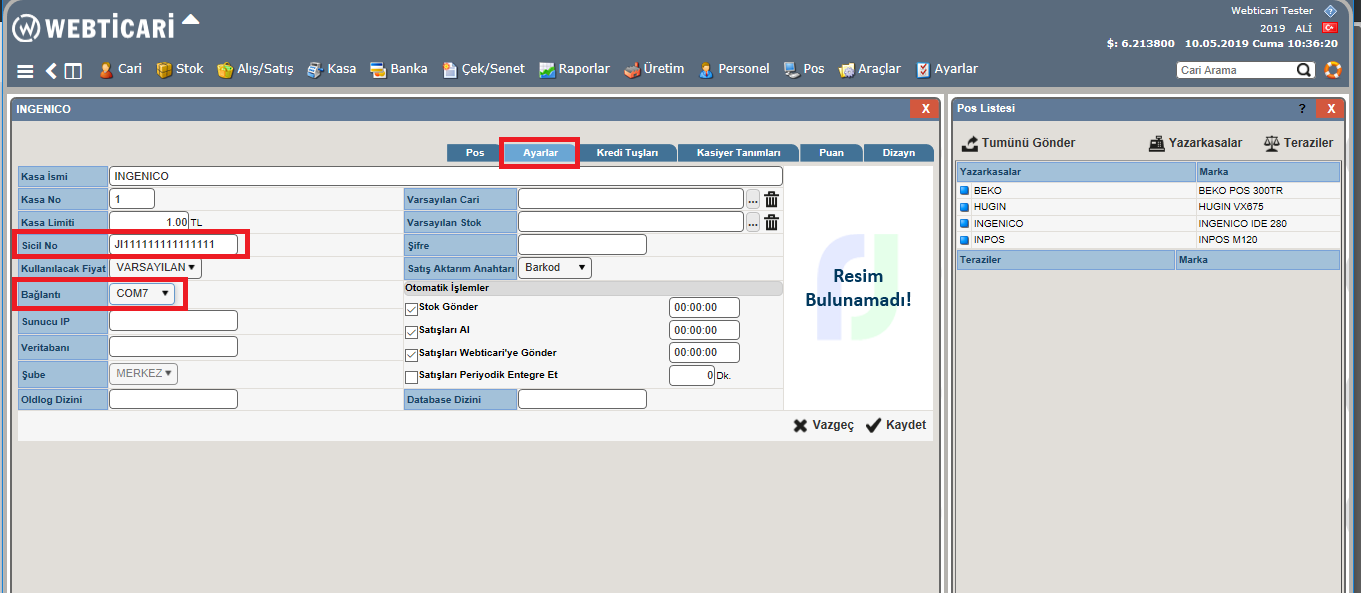Delete the Varsayılan Cari with trash icon
Viewport: 1361px width, 593px height.
pyautogui.click(x=771, y=199)
